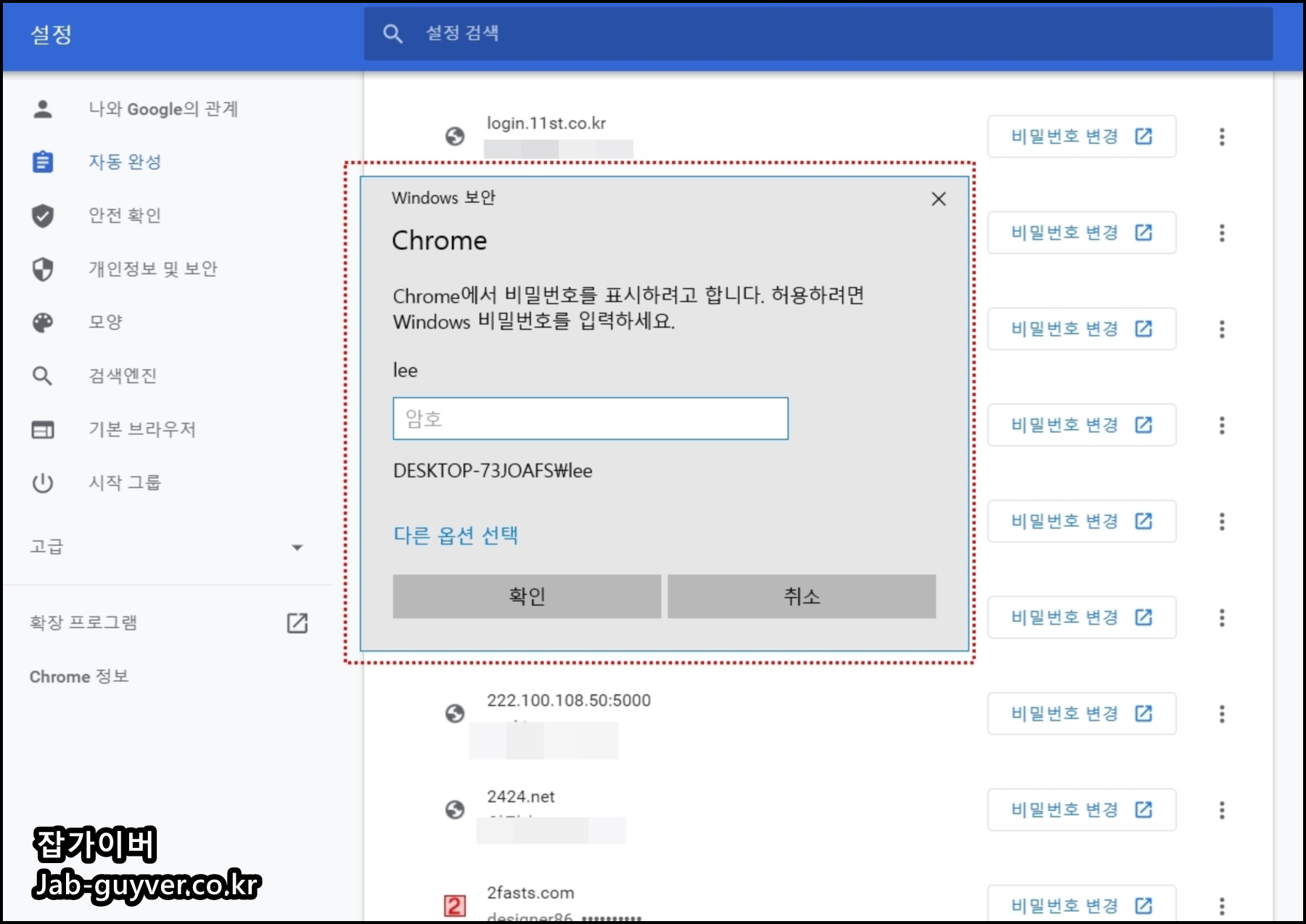Click 다른 옵션 선택 link
1306x924 pixels.
(x=456, y=535)
